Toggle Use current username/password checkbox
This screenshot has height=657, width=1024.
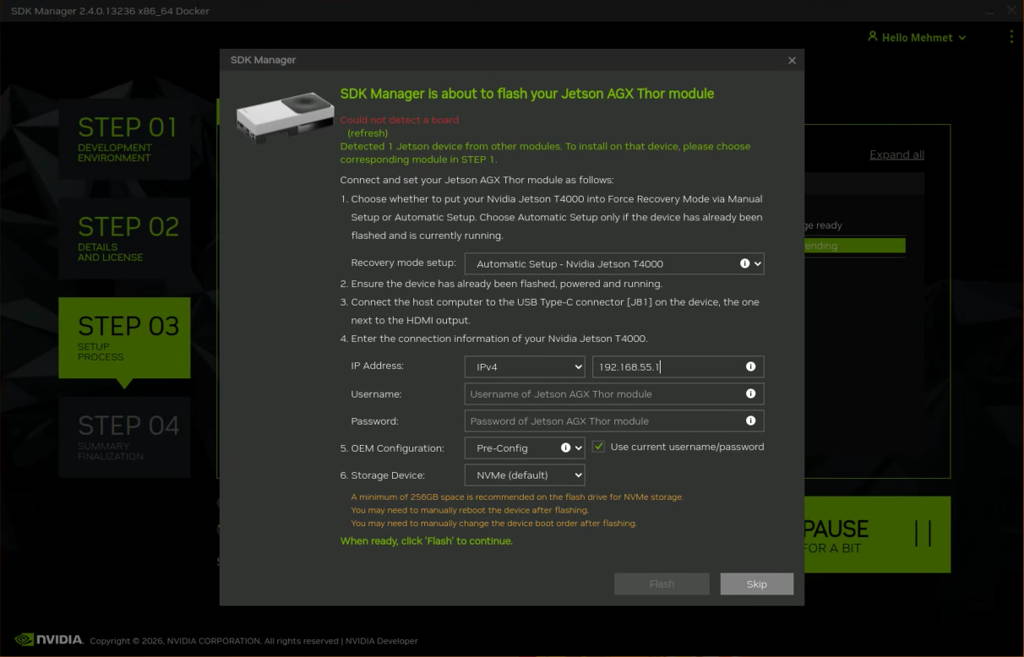[x=598, y=447]
